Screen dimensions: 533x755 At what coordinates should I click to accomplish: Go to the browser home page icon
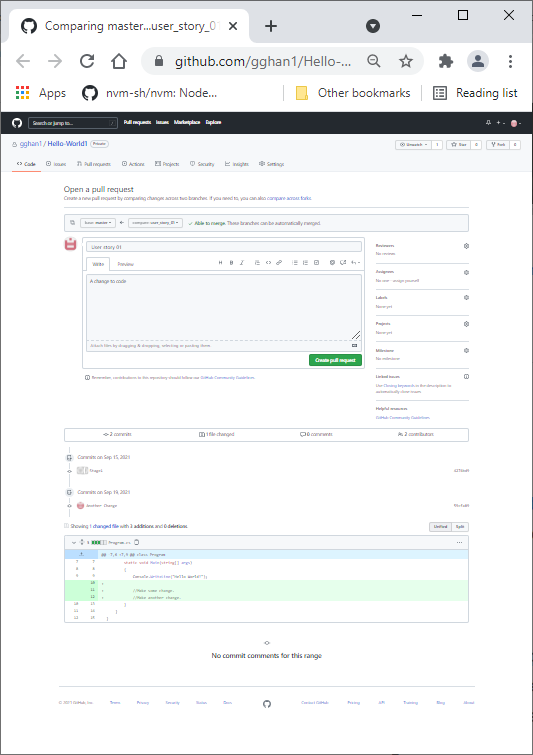(119, 61)
